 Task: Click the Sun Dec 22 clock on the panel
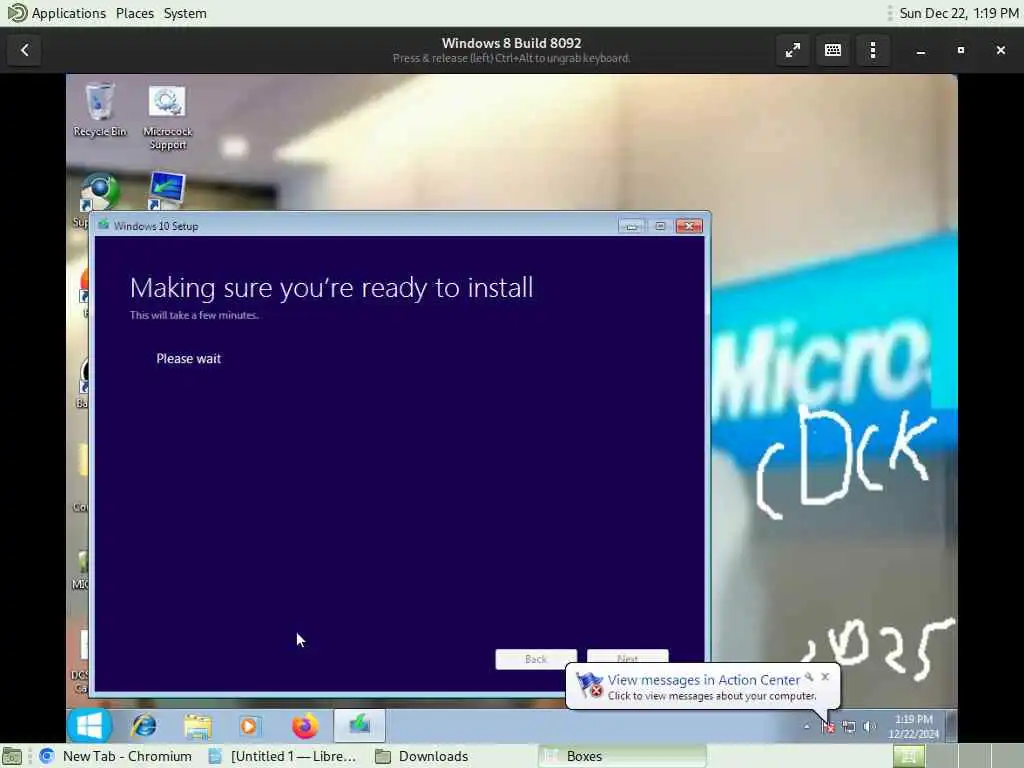[x=959, y=13]
